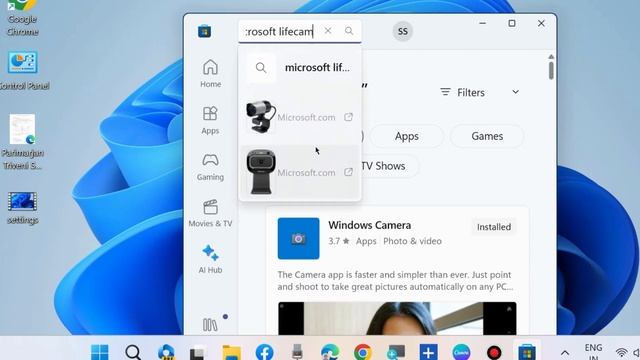Open Movies & TV in the sidebar

coord(210,213)
